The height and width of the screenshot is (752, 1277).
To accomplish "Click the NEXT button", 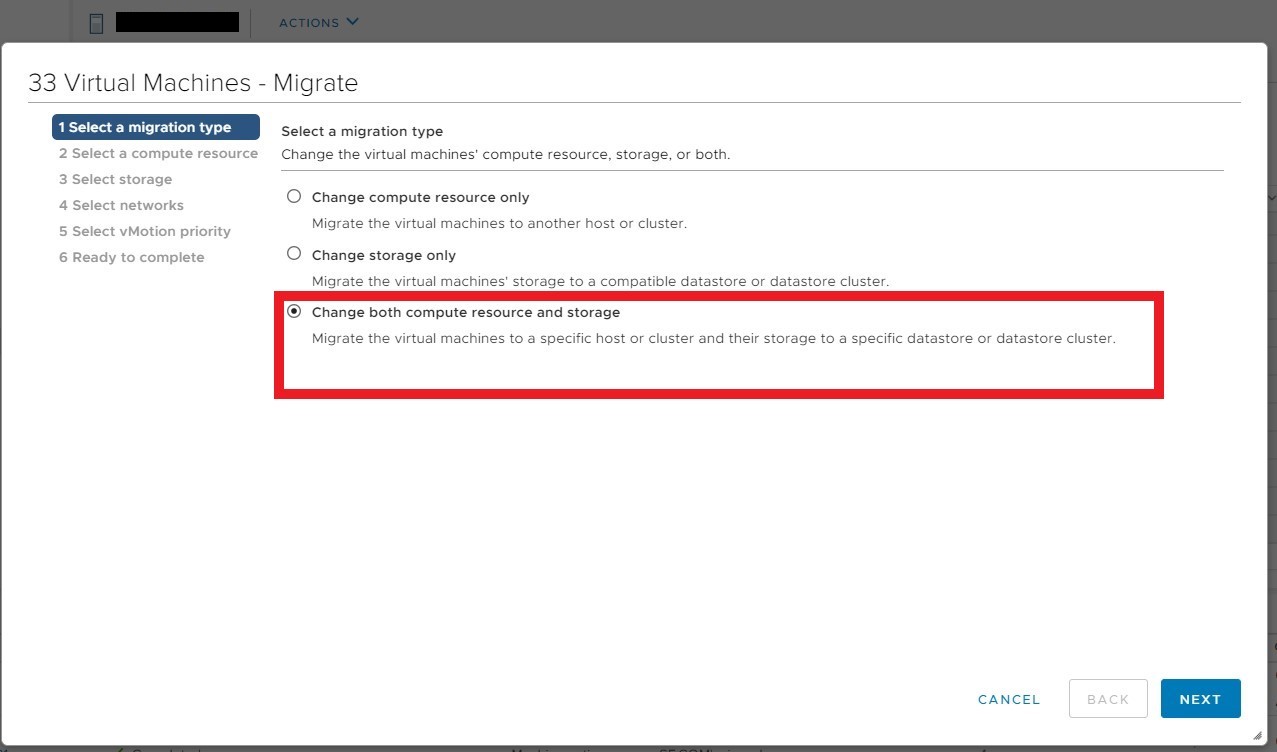I will tap(1200, 699).
